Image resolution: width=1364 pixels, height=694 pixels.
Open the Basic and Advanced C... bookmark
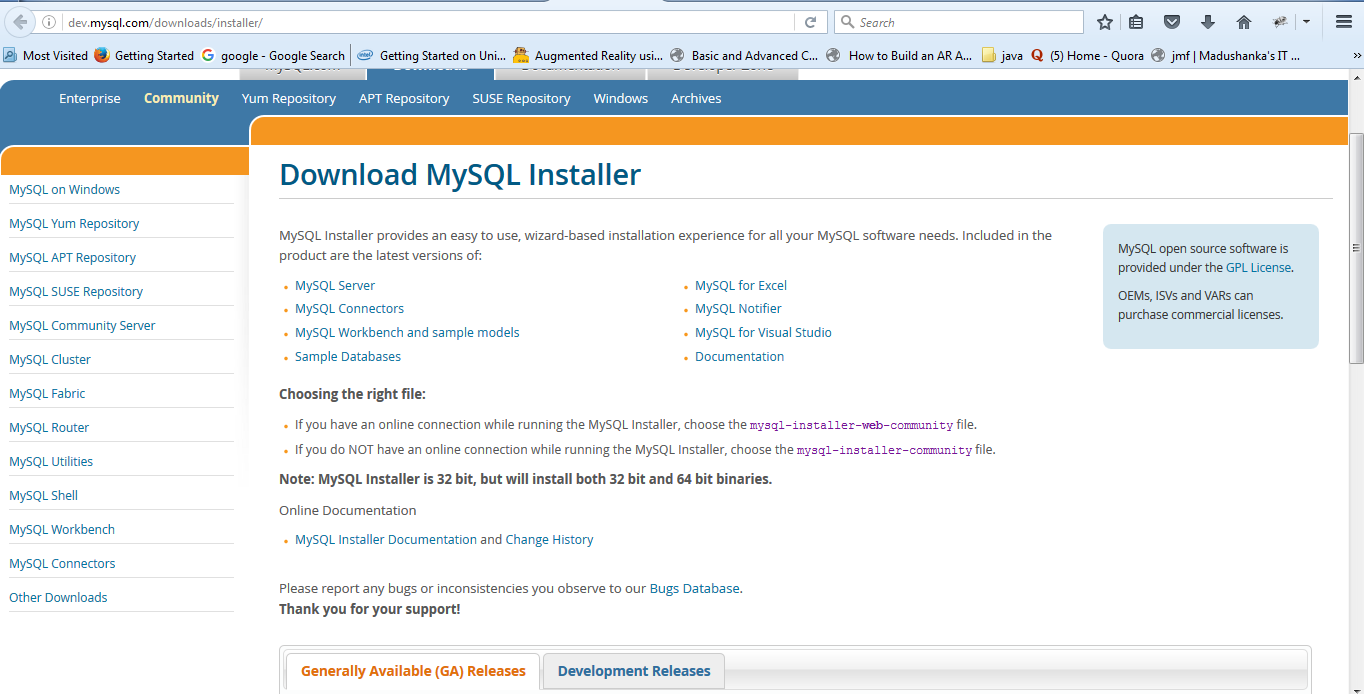coord(745,56)
